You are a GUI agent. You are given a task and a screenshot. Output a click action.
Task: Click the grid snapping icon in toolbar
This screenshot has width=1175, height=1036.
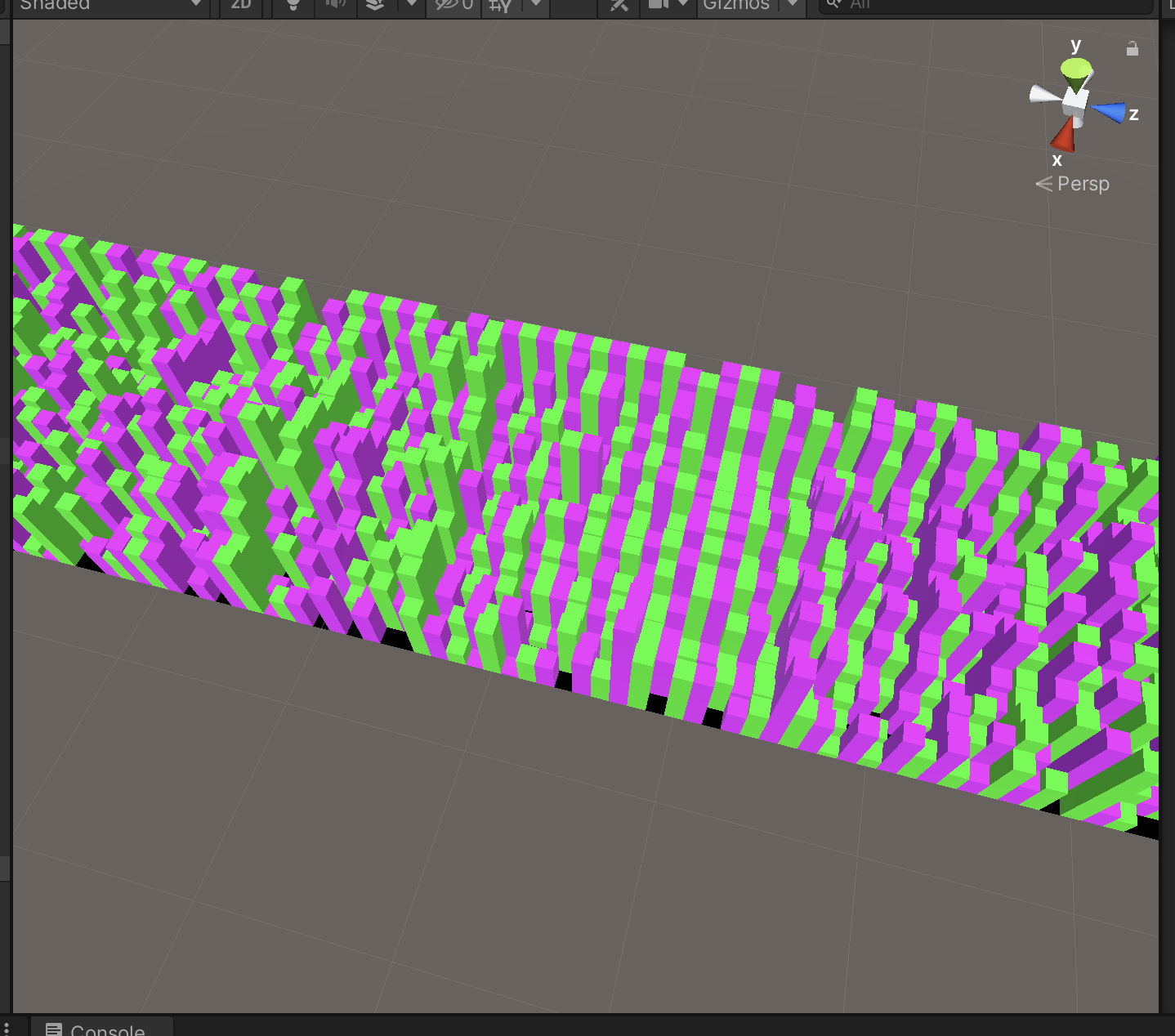(500, 6)
